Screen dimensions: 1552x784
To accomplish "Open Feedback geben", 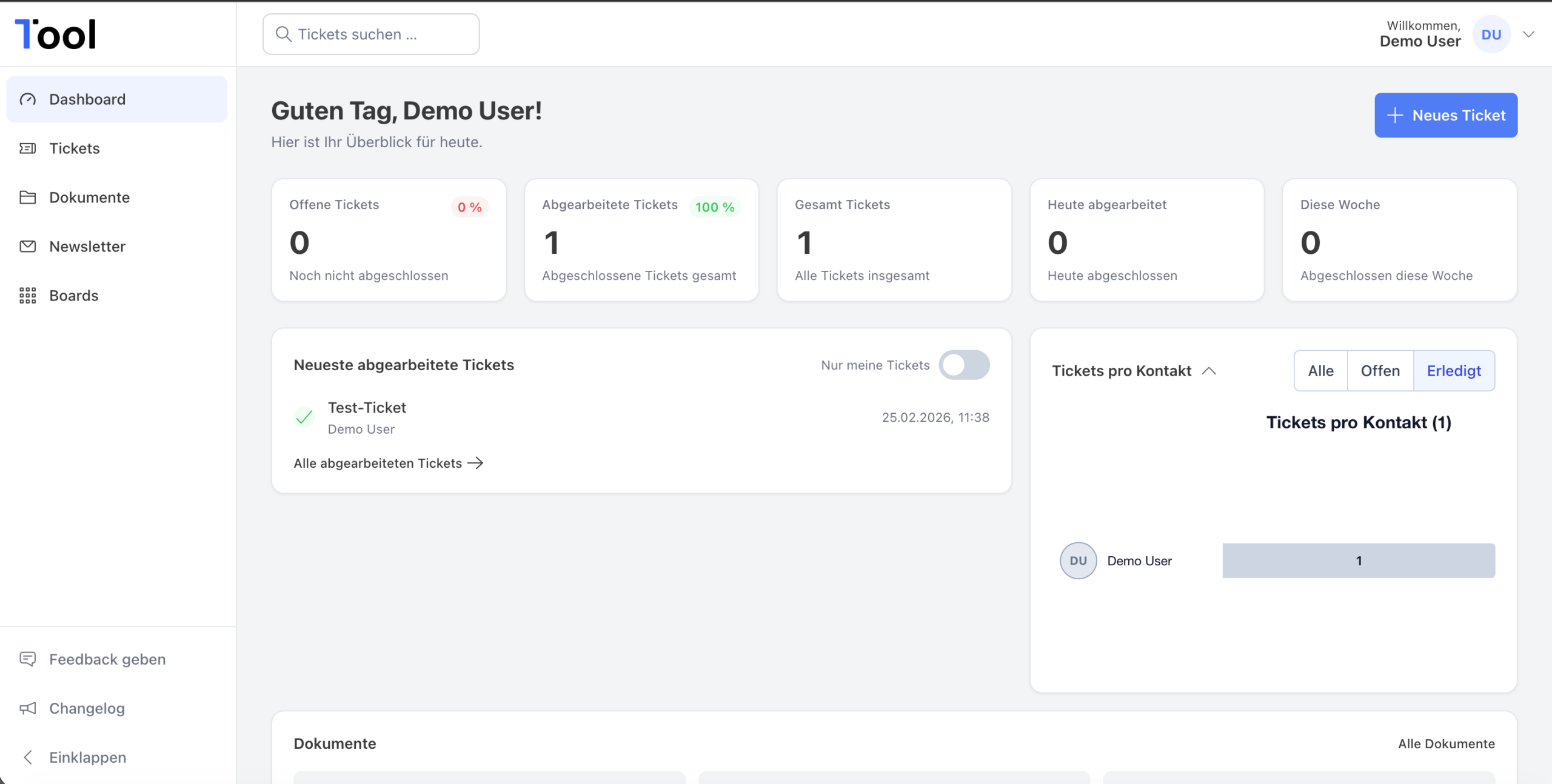I will point(117,659).
